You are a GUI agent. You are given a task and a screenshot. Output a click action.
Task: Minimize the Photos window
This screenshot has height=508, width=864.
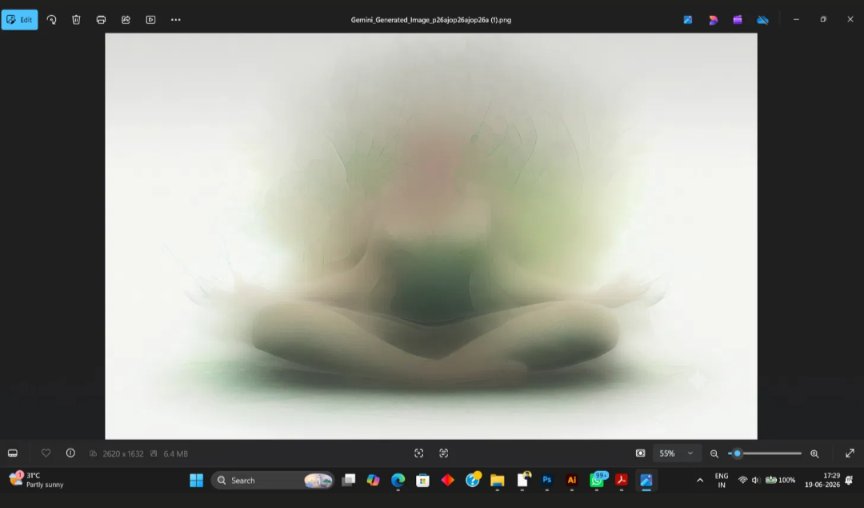(x=796, y=20)
